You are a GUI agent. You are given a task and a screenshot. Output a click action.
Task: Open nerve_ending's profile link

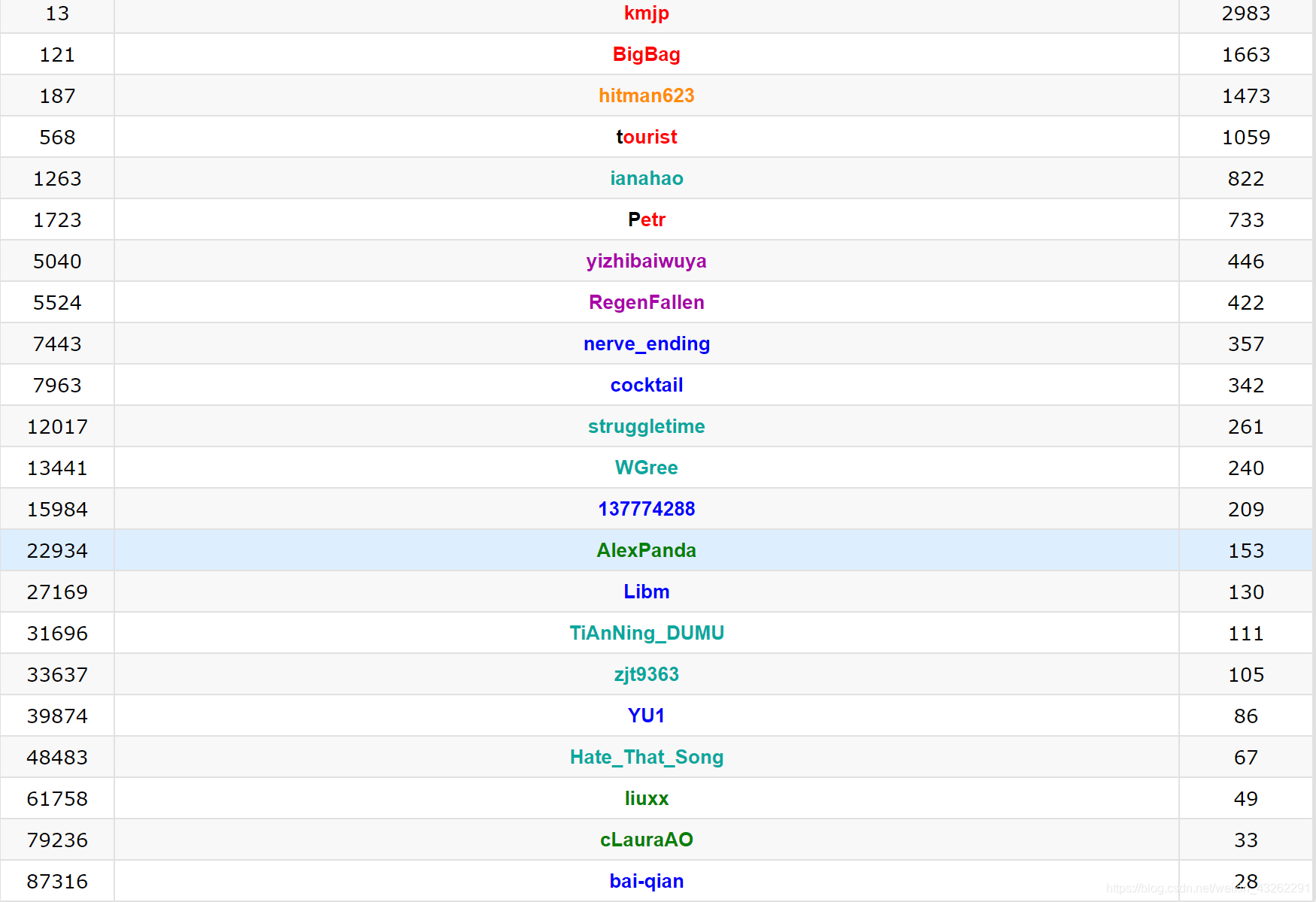(x=646, y=344)
